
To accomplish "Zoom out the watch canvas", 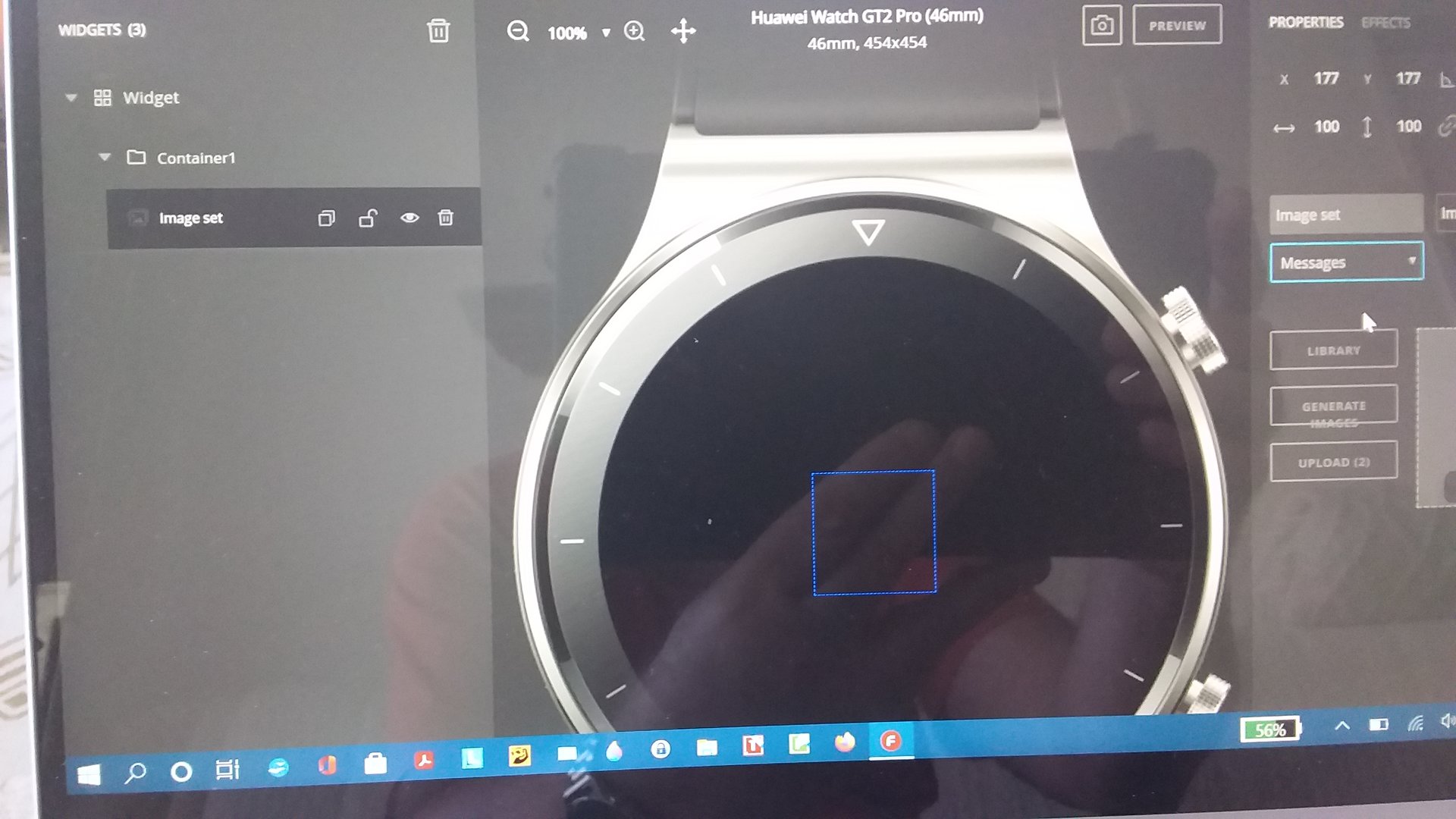I will point(518,31).
